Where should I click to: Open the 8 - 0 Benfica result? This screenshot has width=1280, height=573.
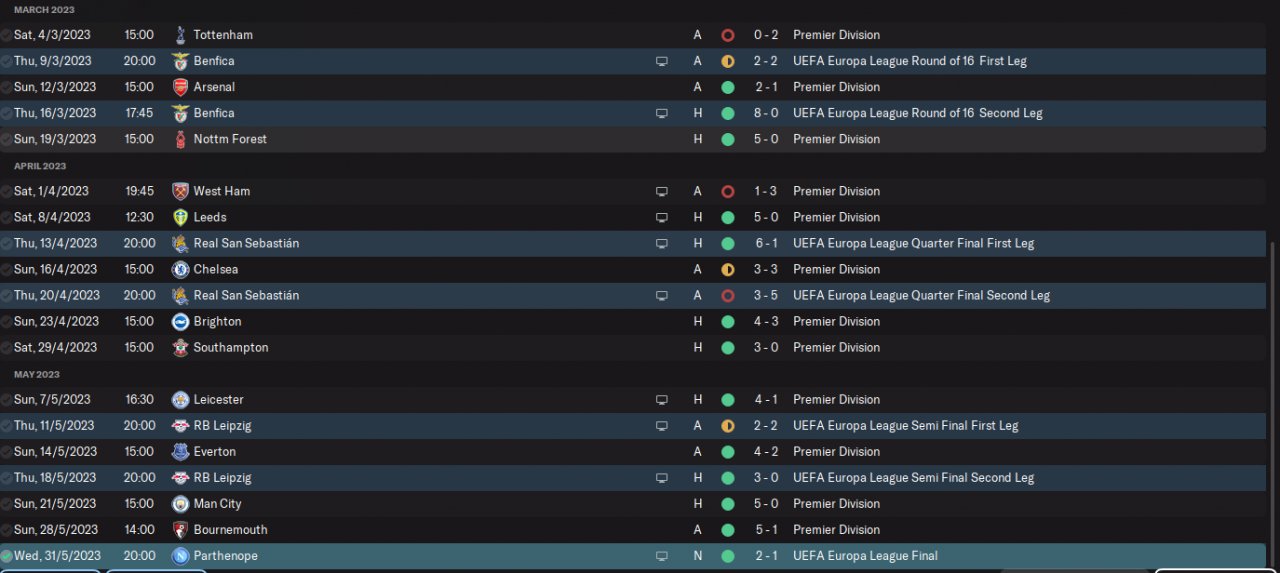pyautogui.click(x=766, y=113)
